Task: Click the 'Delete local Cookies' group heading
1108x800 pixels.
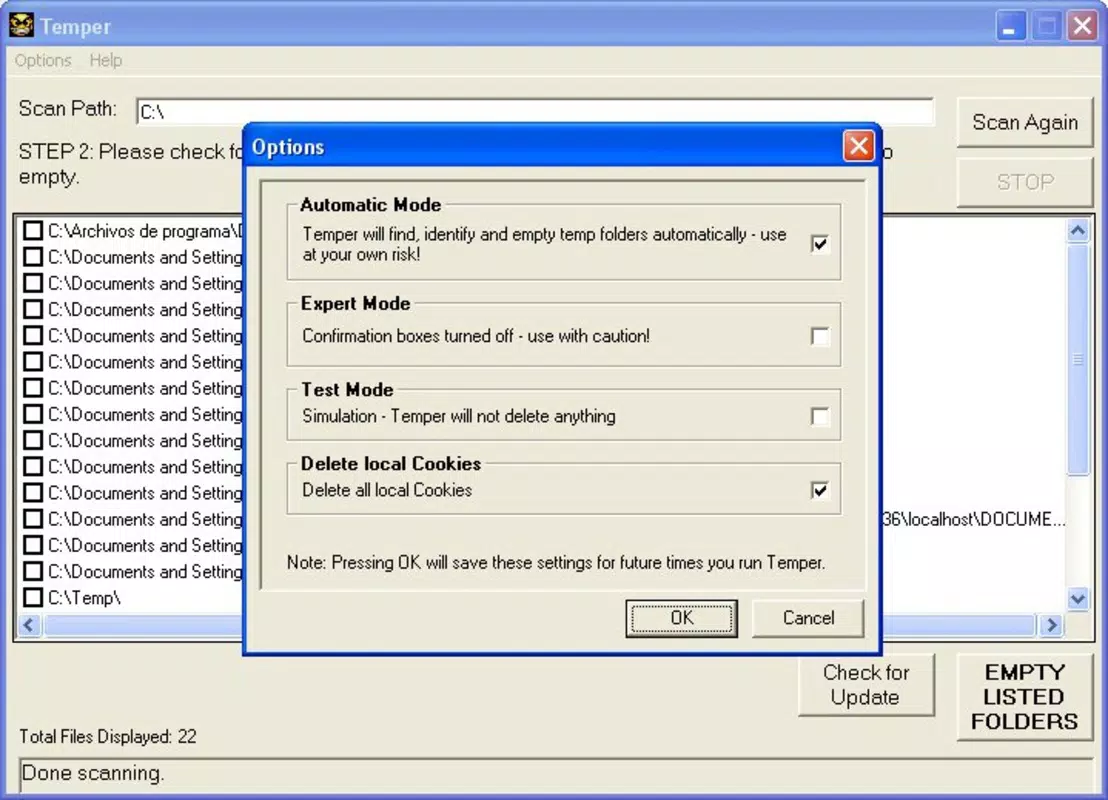Action: (391, 464)
